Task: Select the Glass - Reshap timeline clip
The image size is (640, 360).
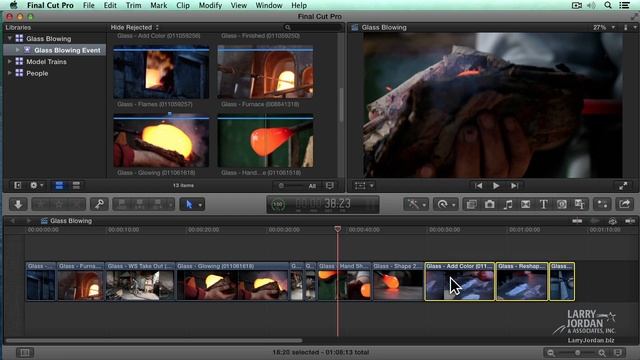Action: [x=522, y=282]
